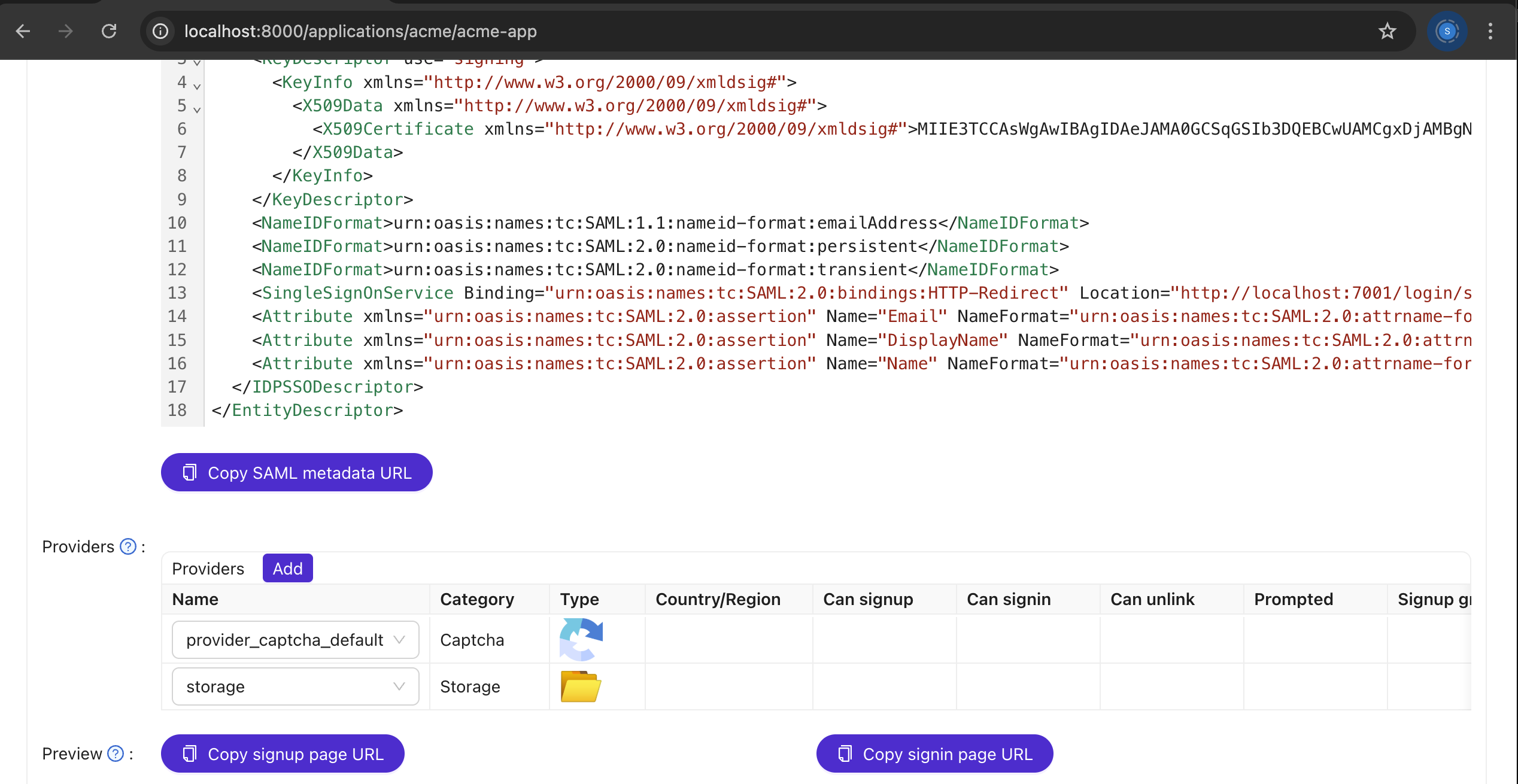Click the browser forward arrow
The height and width of the screenshot is (784, 1518).
click(x=66, y=31)
